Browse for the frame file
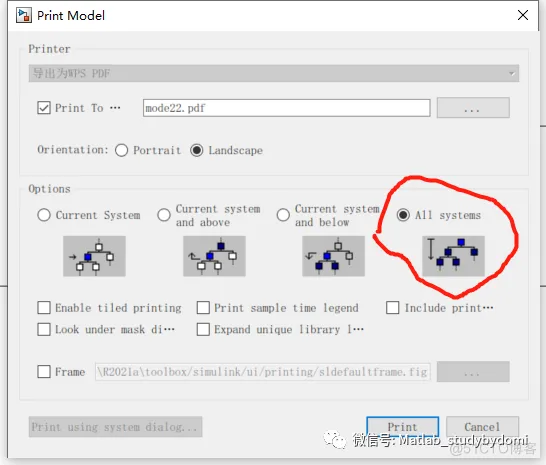This screenshot has height=465, width=546. point(473,372)
